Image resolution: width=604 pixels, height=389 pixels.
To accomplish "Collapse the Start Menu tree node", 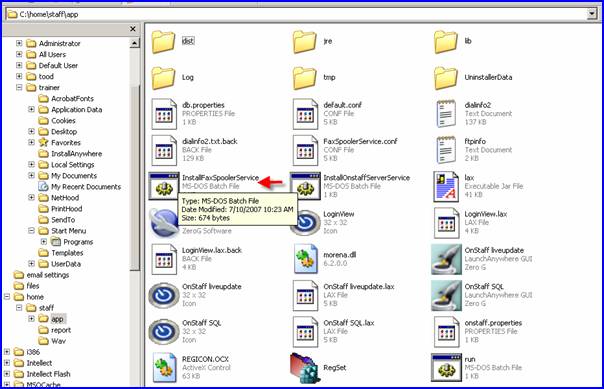I will pyautogui.click(x=31, y=231).
